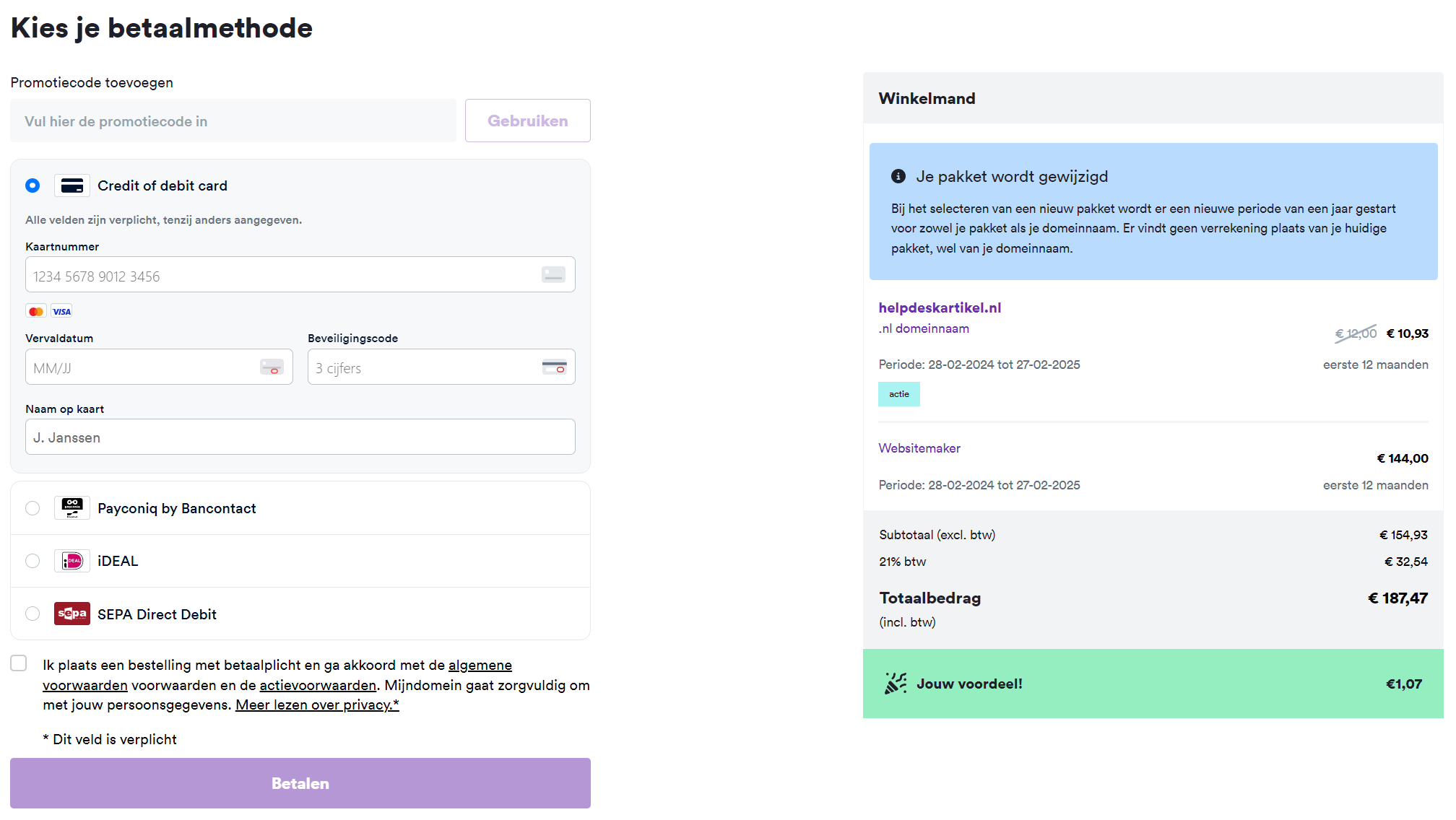Click the Mastercard logo under card number
Screen dimensions: 1456x820
click(x=35, y=312)
